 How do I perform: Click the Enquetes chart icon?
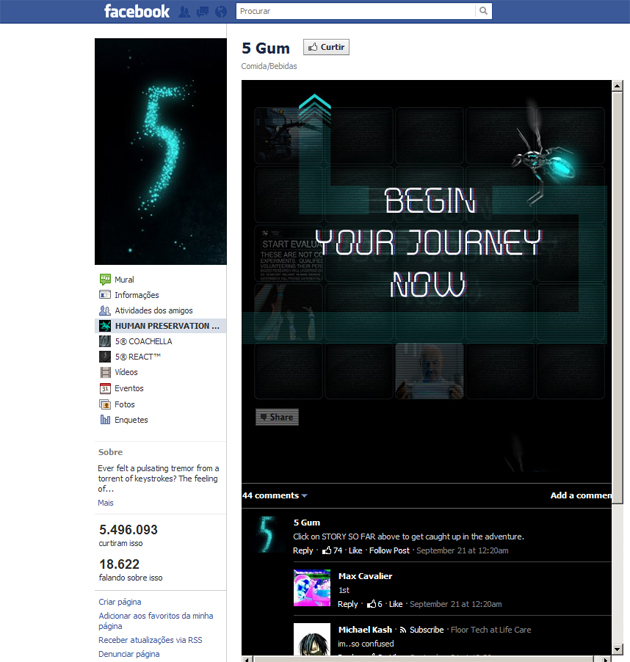click(x=105, y=420)
